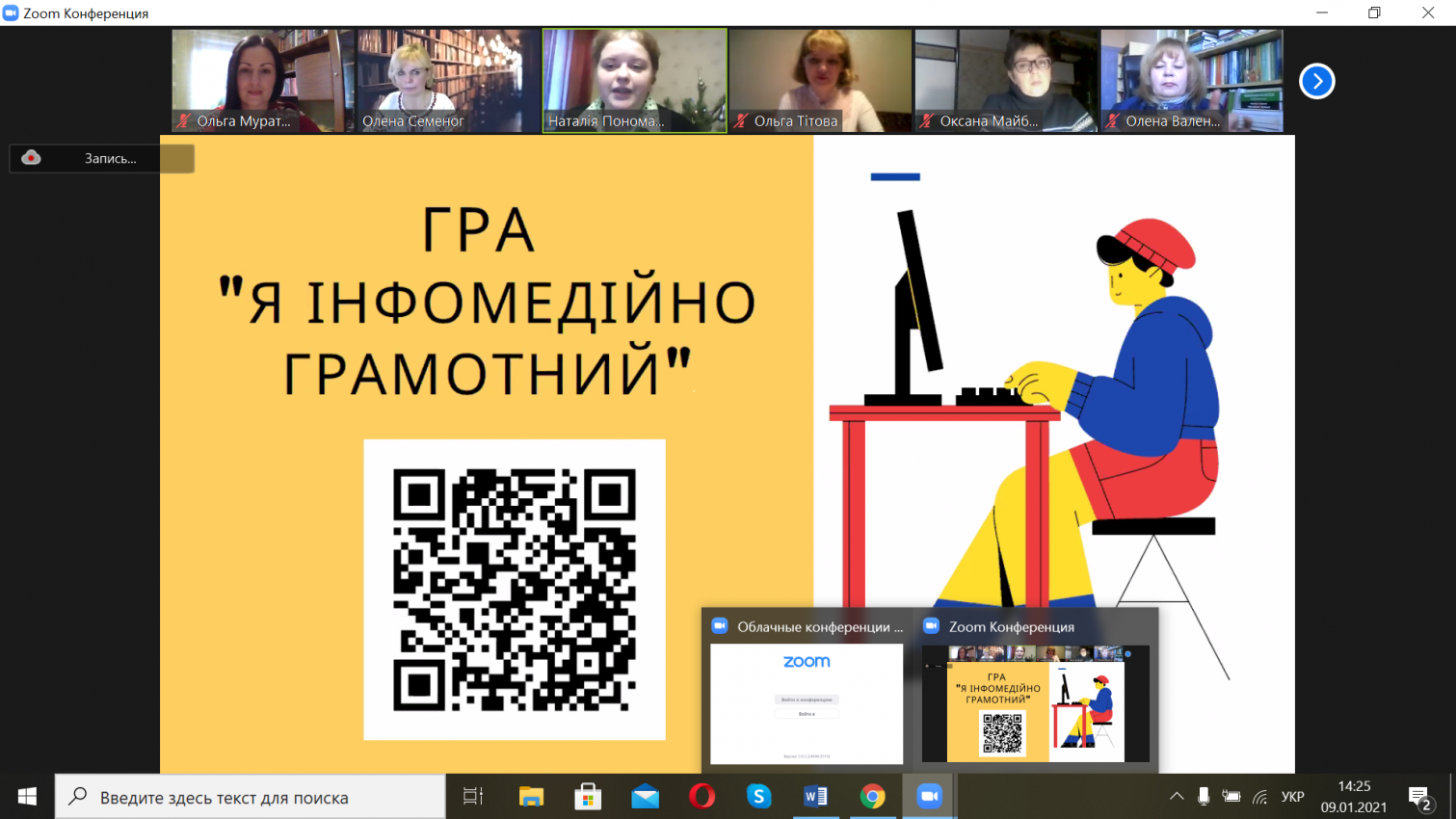Image resolution: width=1456 pixels, height=819 pixels.
Task: Focus the taskbar search field
Action: tap(251, 797)
